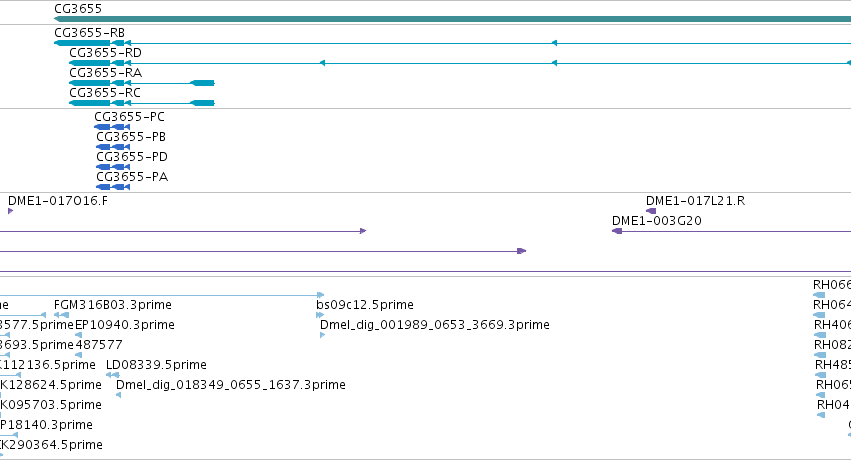
Task: Open the CG3655-PA protein label
Action: (x=132, y=177)
